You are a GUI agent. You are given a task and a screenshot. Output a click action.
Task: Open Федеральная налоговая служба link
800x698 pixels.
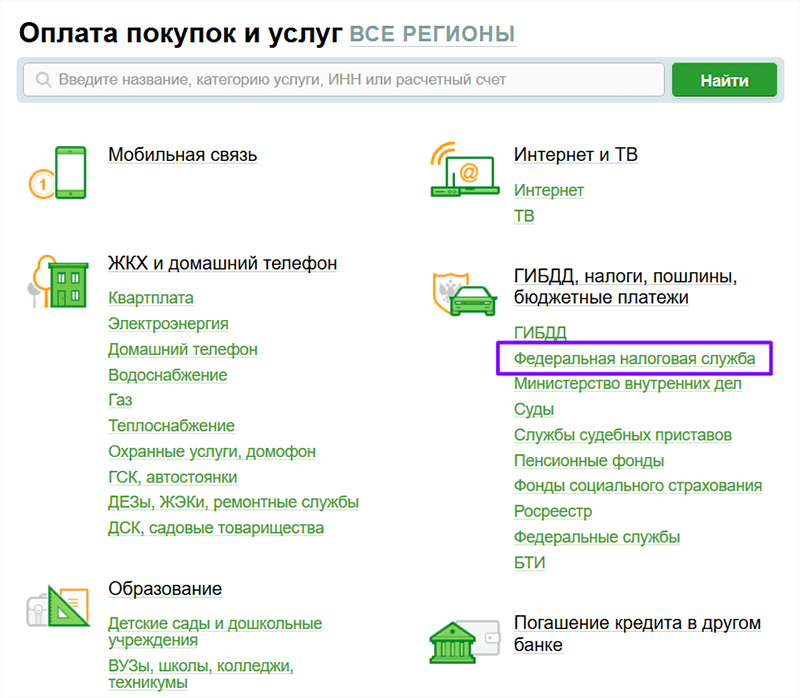pos(634,359)
